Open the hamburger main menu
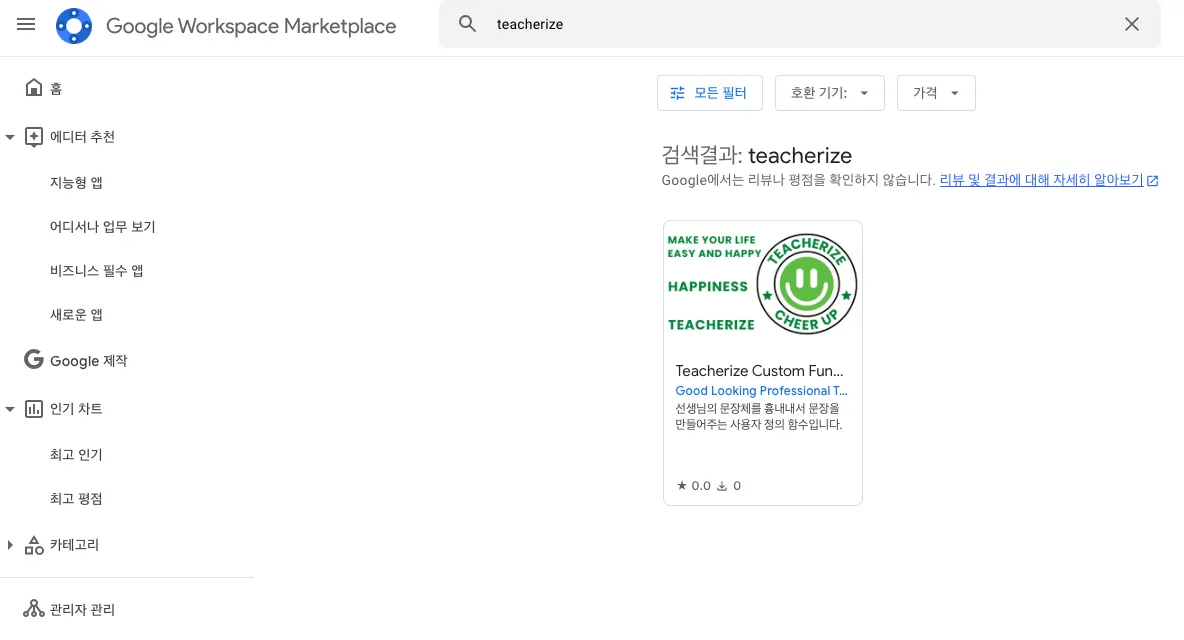 (26, 24)
